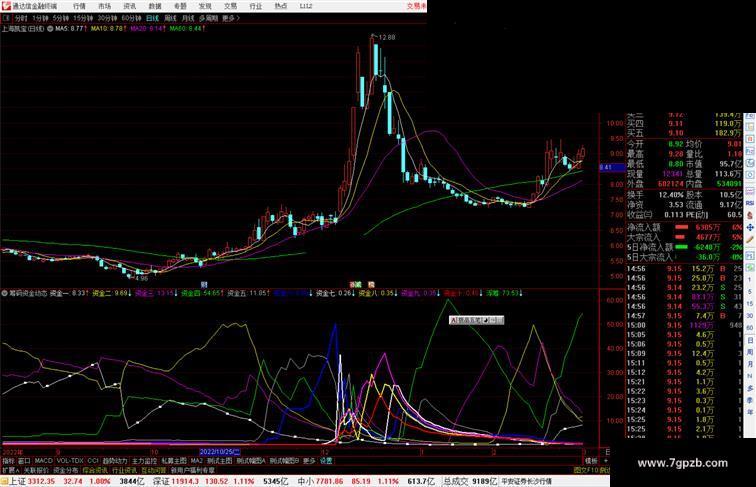Click the blue four-arrow move icon
The height and width of the screenshot is (487, 756).
(750, 227)
